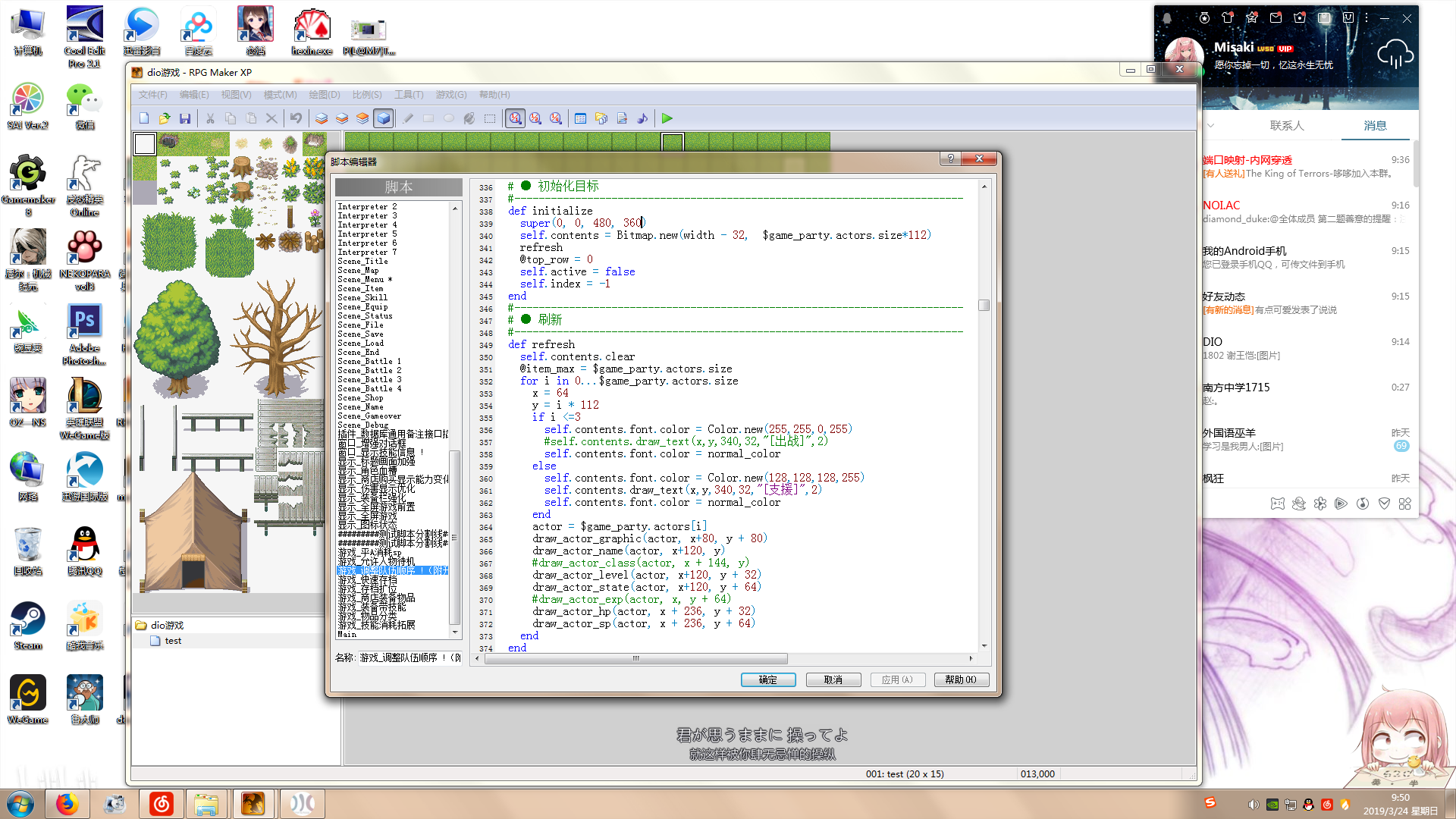
Task: Open the Database from the toolbar
Action: (580, 118)
